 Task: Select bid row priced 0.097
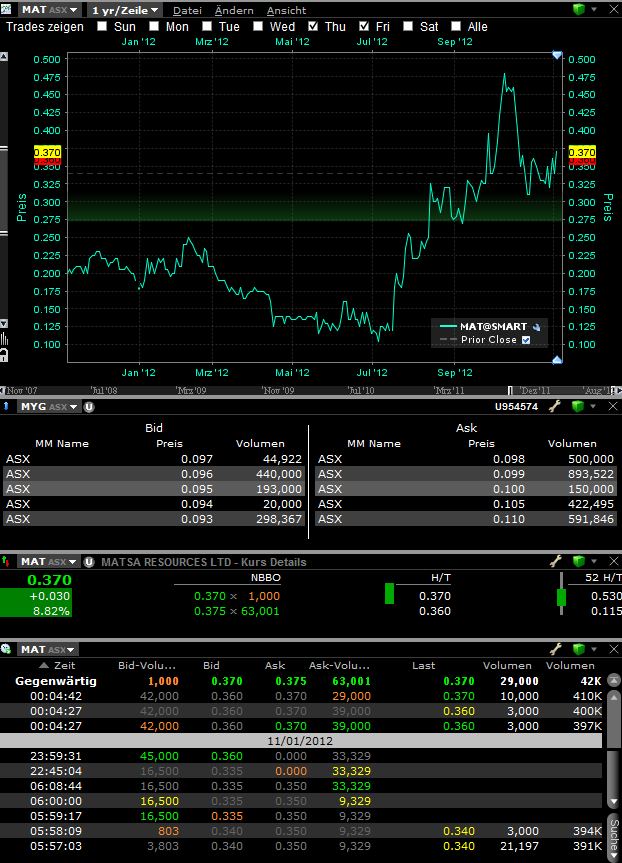tap(154, 459)
